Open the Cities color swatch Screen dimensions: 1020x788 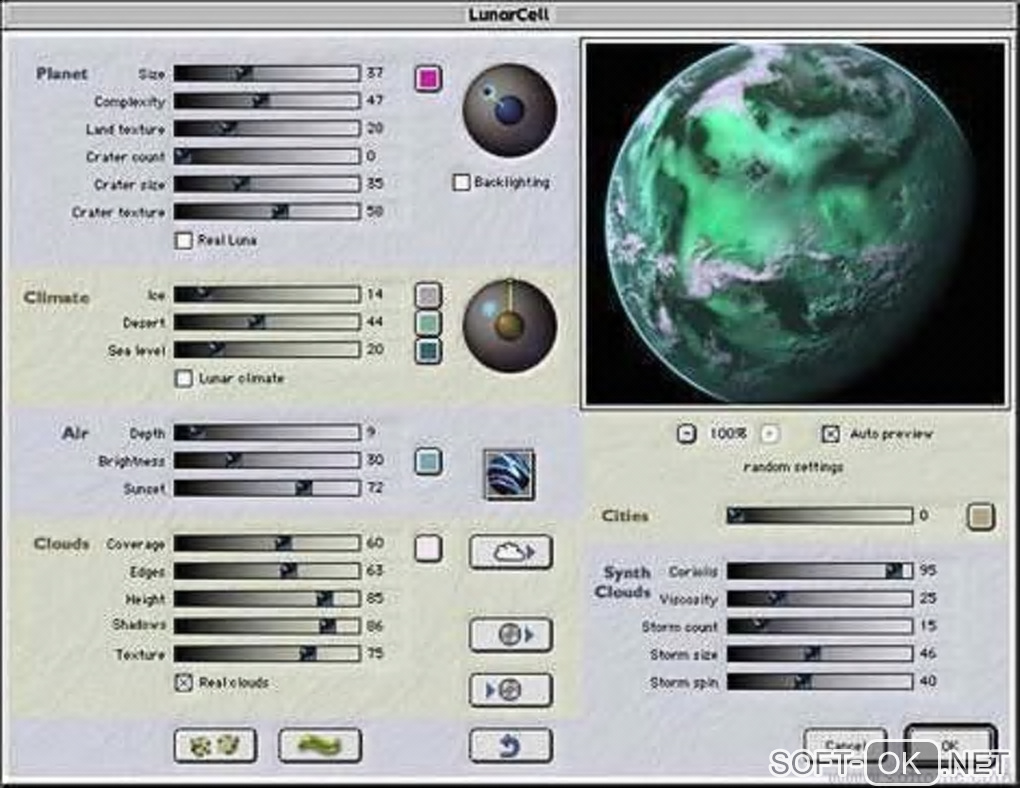981,517
